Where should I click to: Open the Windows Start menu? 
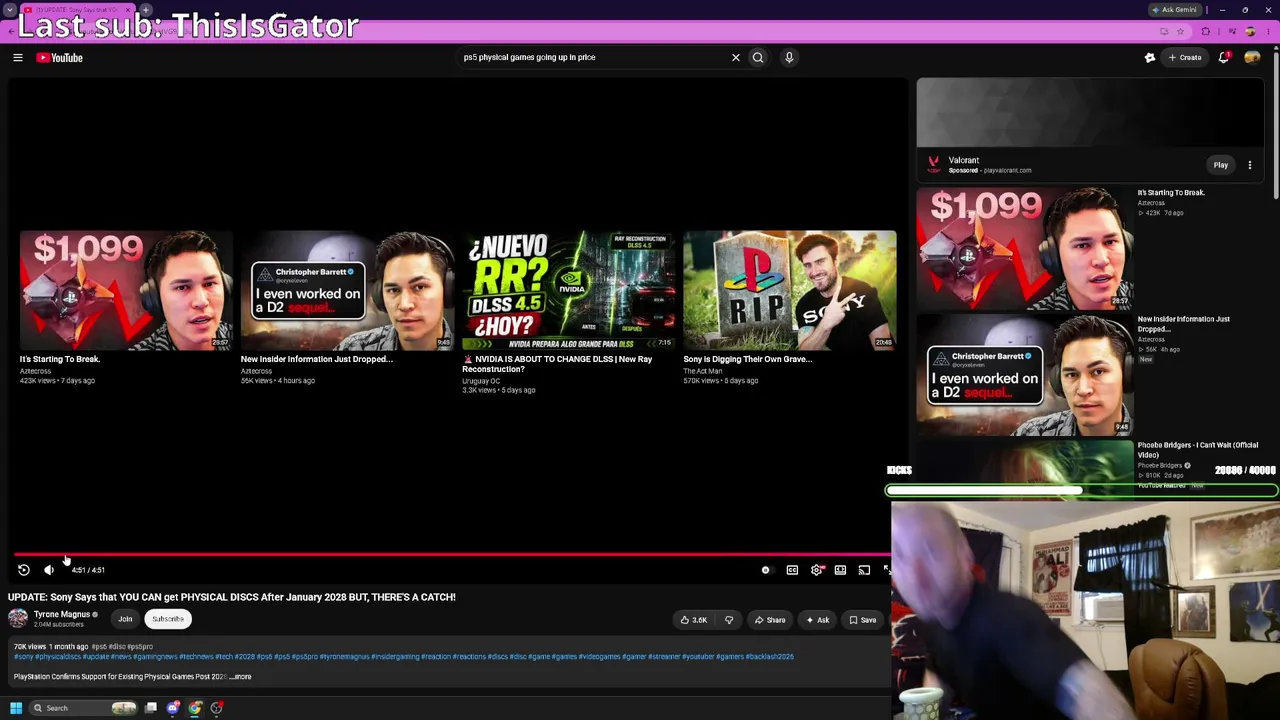[x=16, y=708]
